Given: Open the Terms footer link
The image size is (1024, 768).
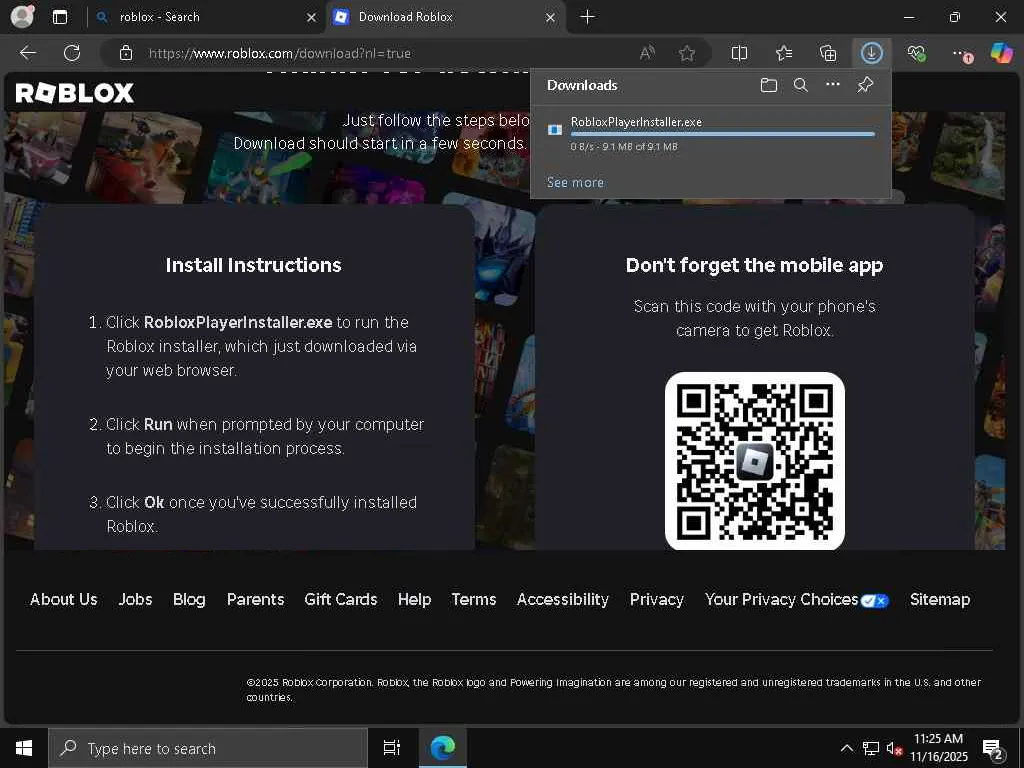Looking at the screenshot, I should (473, 600).
